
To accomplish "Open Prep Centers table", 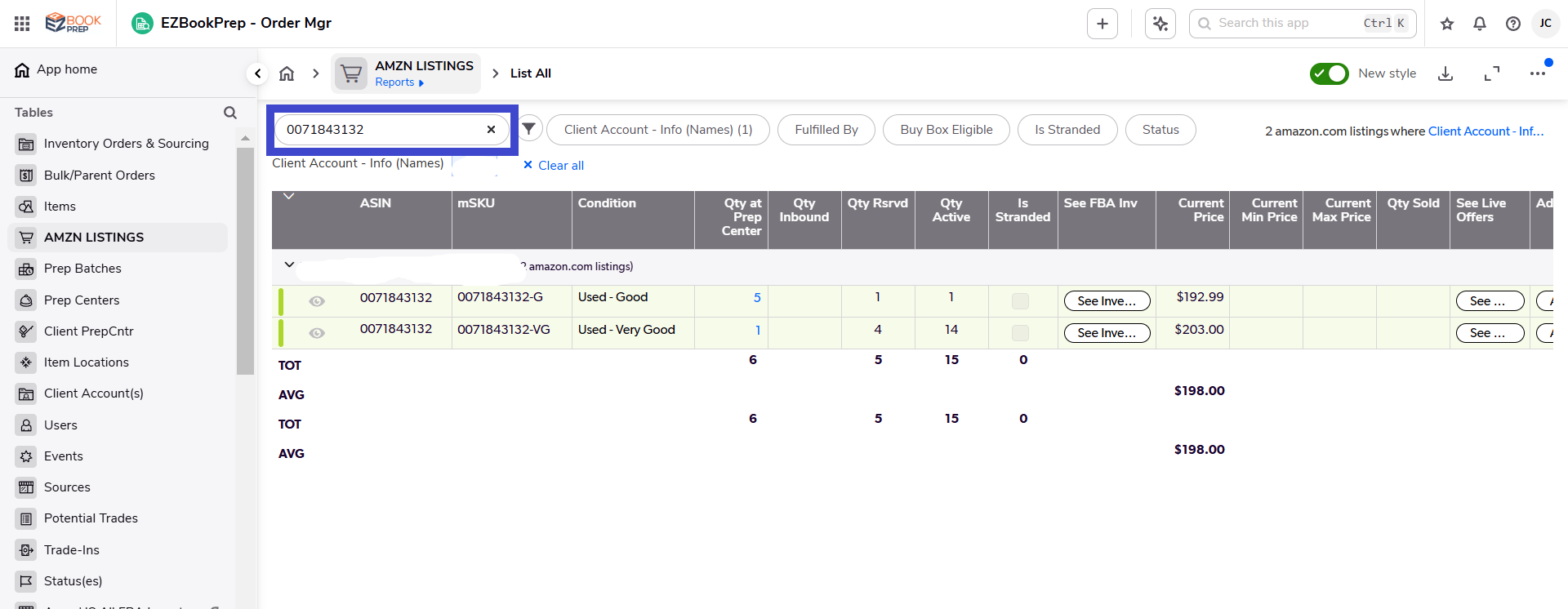I will pos(118,300).
